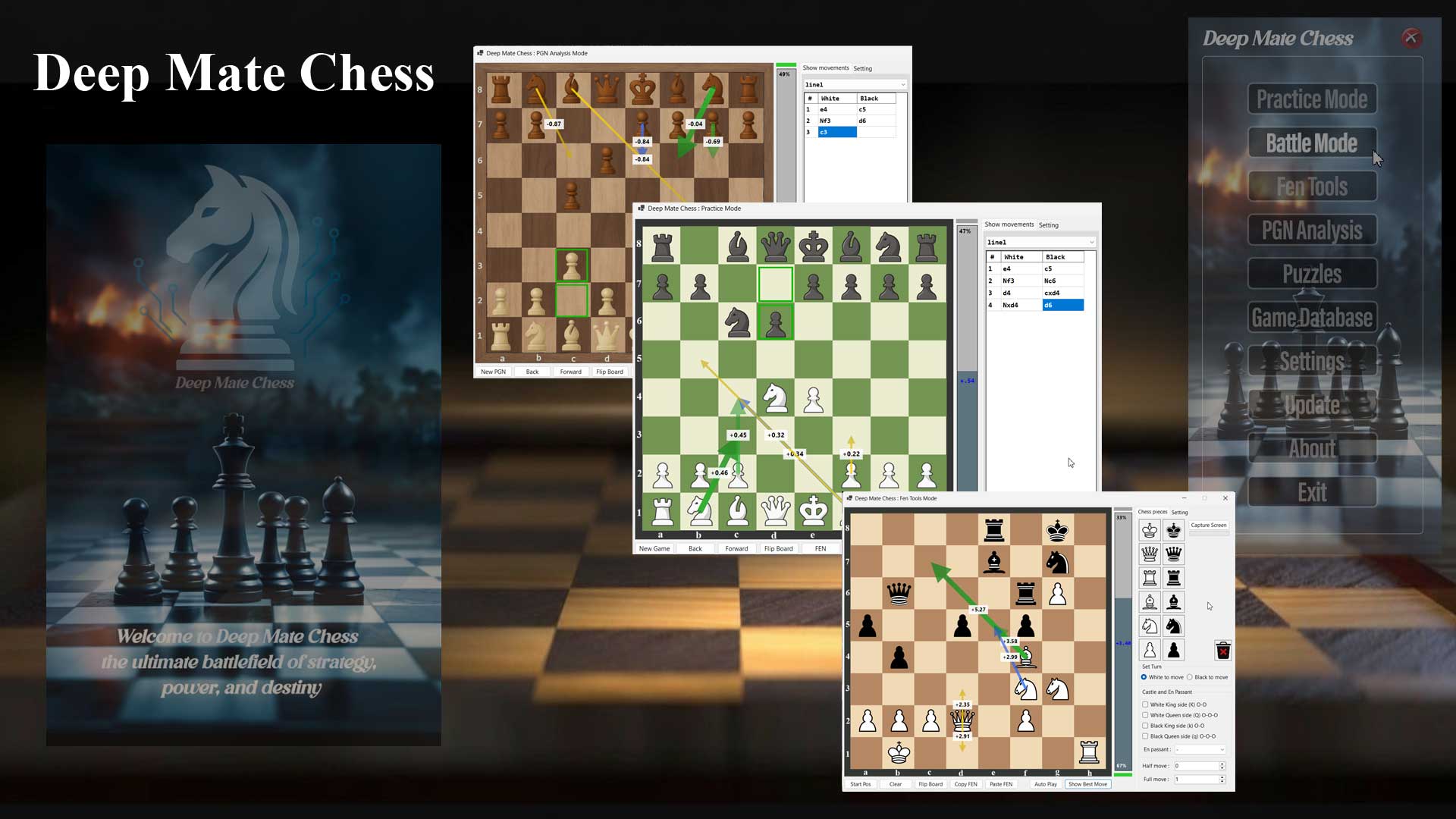Close the Deep Mate Chess menu panel
This screenshot has height=819, width=1456.
pos(1410,38)
